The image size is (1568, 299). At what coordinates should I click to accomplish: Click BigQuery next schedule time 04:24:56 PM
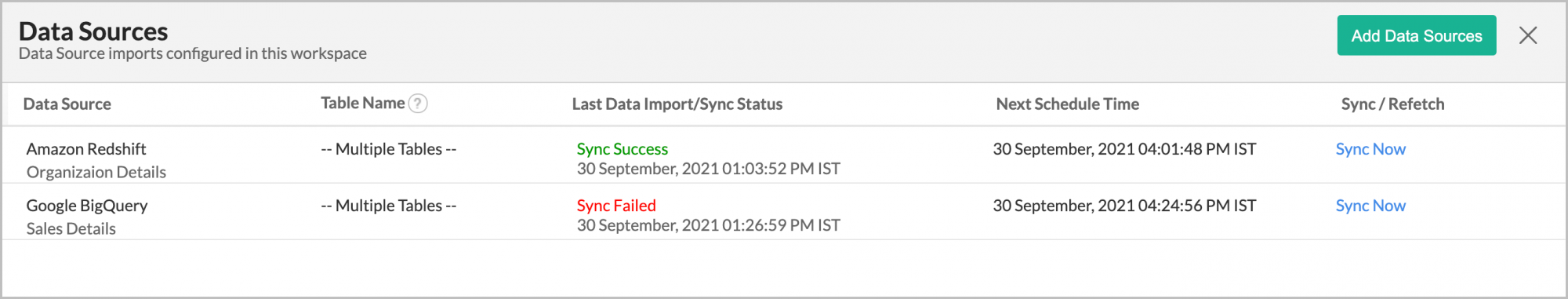tap(1124, 206)
